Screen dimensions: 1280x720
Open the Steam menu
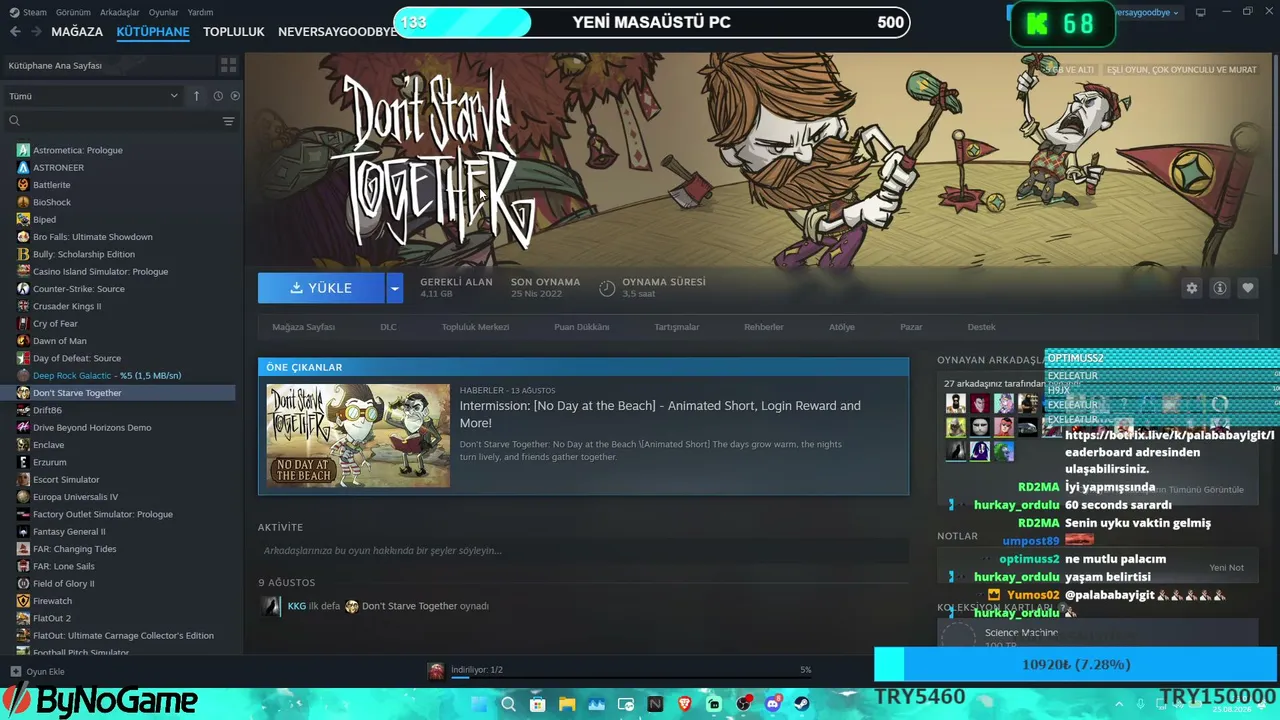click(x=29, y=12)
